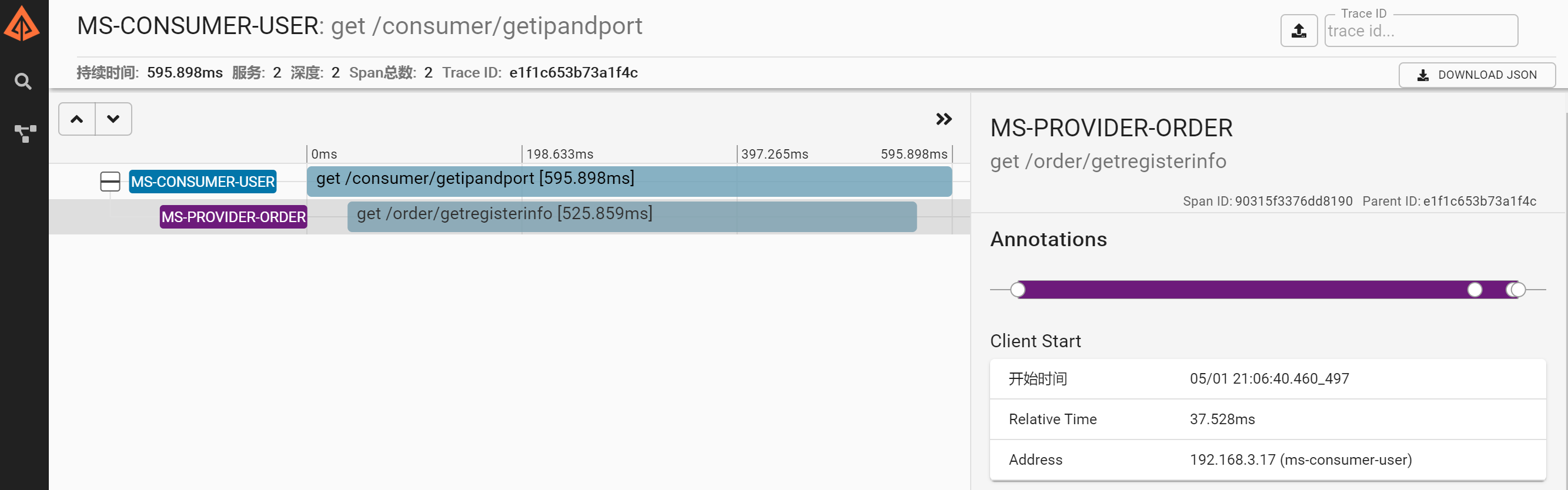Select the get /order/getregisterinfo span bar
Image resolution: width=1568 pixels, height=490 pixels.
tap(632, 216)
